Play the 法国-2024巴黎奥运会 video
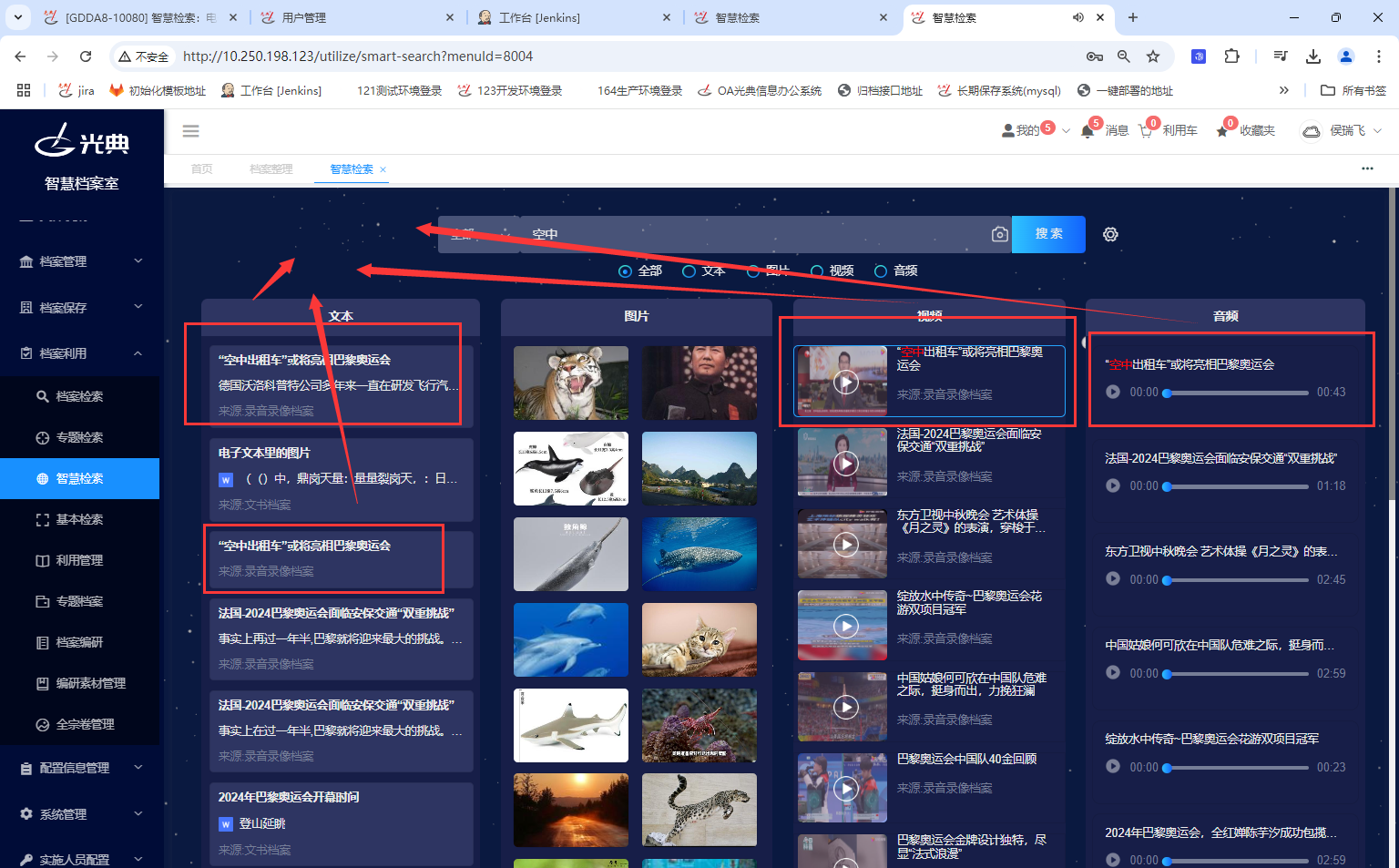 pos(846,464)
